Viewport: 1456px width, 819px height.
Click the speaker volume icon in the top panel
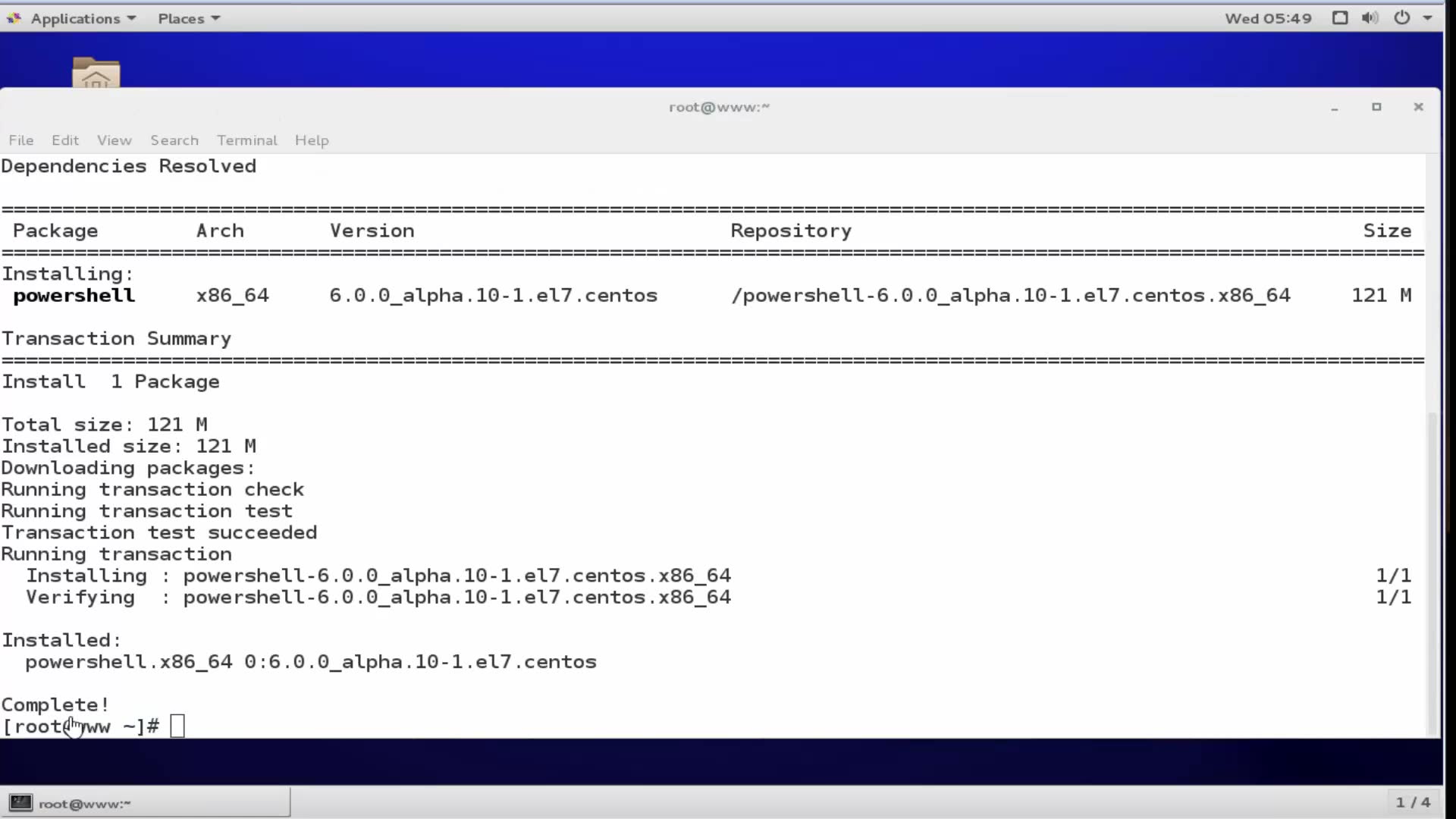[x=1370, y=17]
